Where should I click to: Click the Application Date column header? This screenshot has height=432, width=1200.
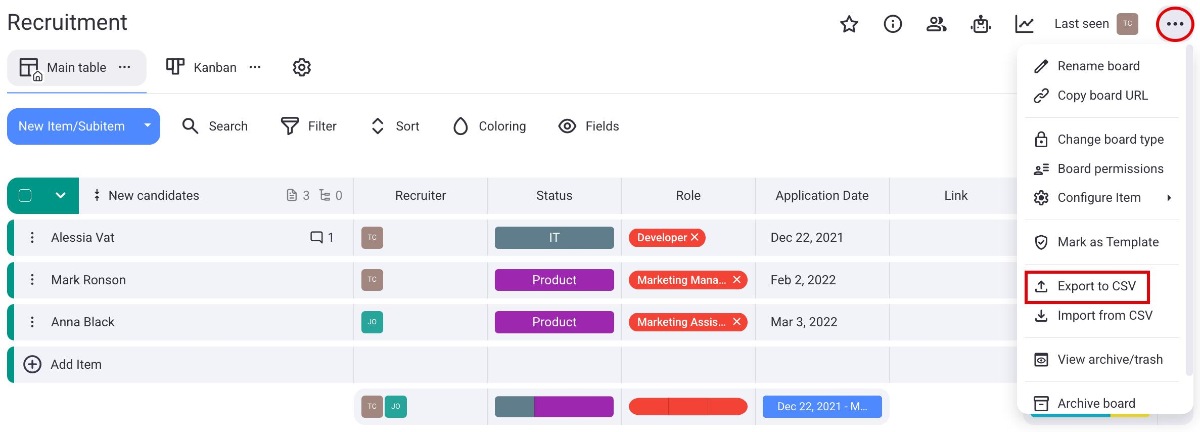pos(822,195)
